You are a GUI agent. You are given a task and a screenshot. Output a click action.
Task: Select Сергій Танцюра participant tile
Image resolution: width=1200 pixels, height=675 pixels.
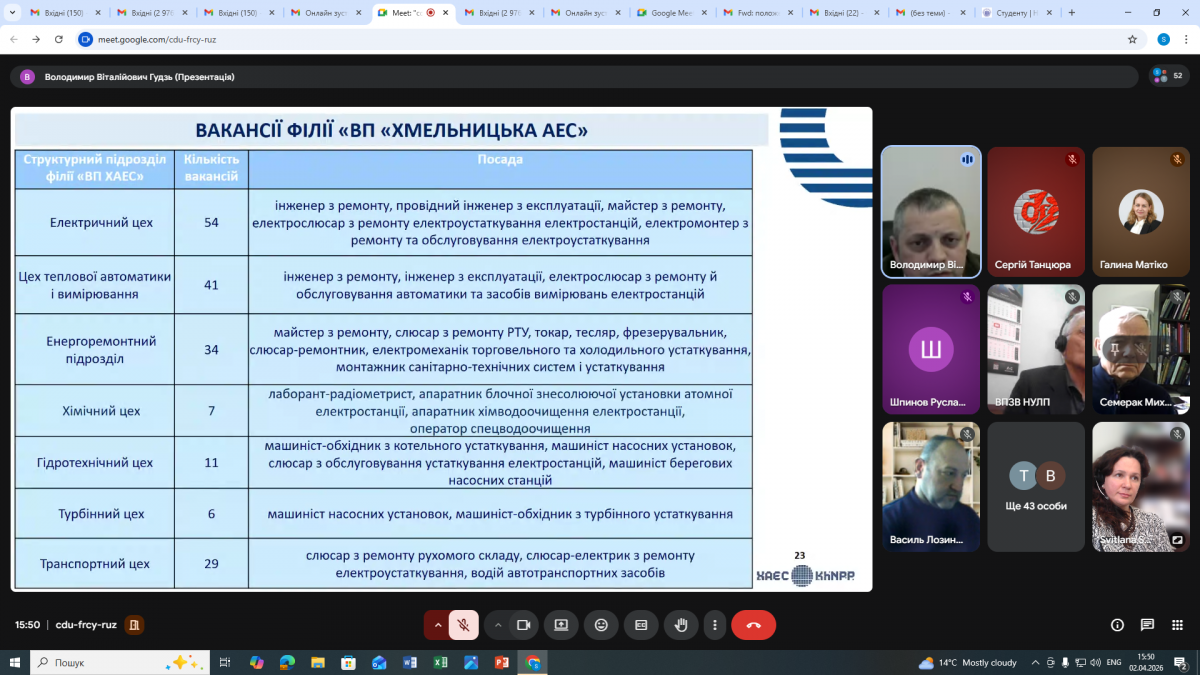1036,211
